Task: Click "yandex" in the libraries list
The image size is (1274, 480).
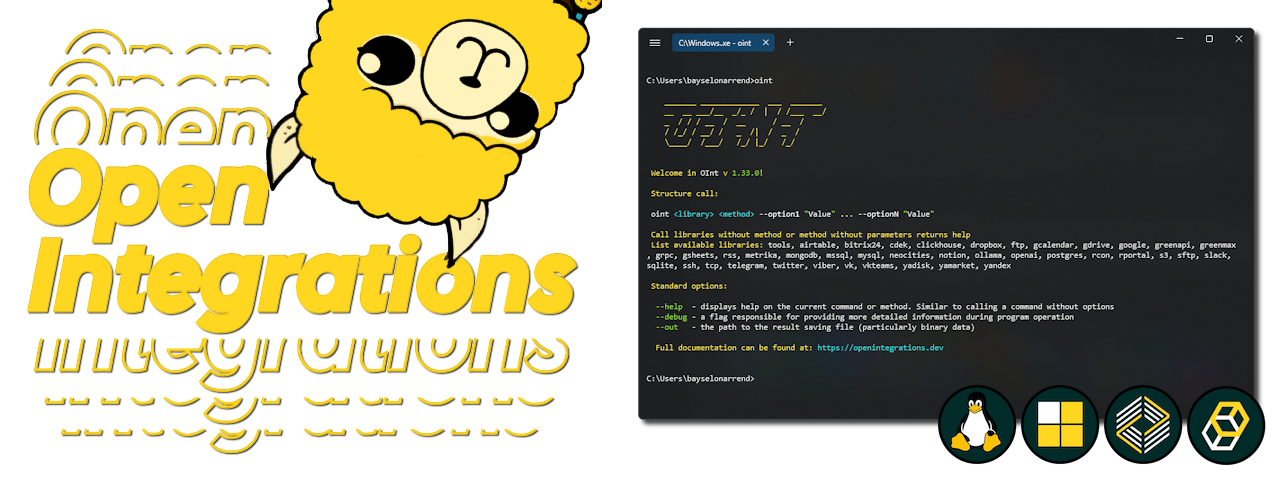Action: click(997, 266)
